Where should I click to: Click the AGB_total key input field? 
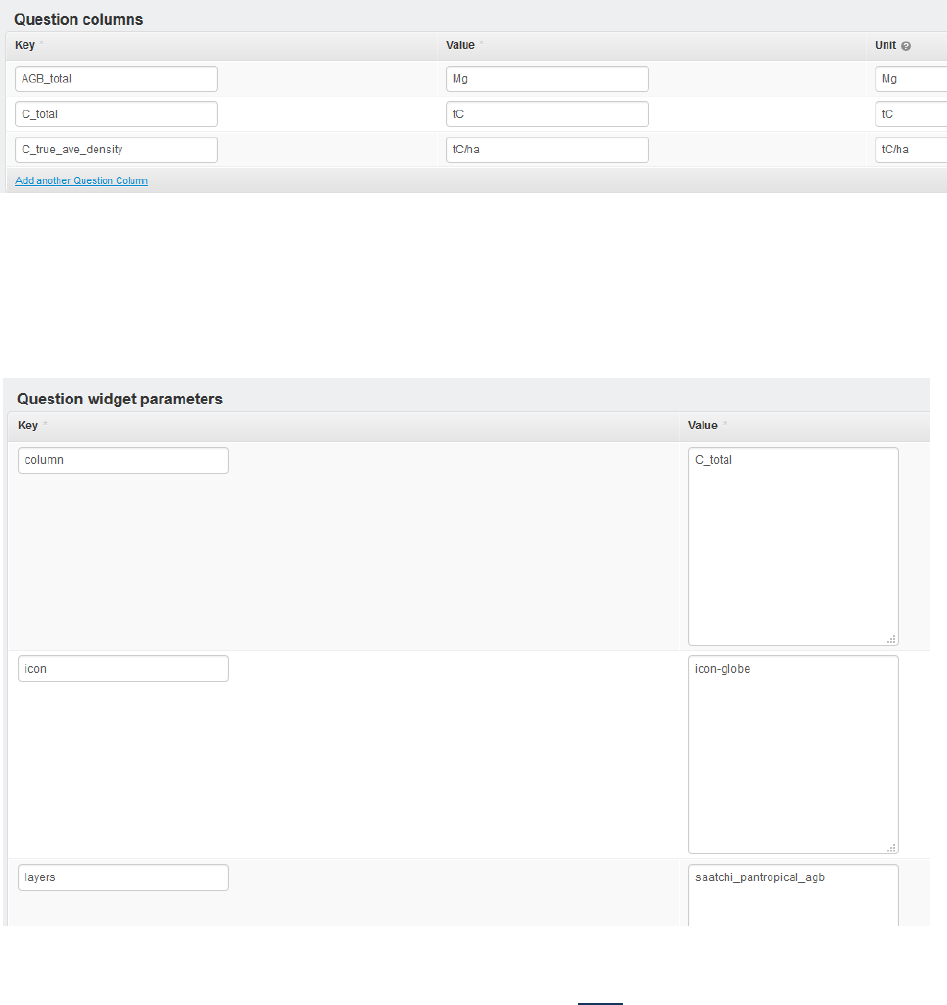[117, 79]
